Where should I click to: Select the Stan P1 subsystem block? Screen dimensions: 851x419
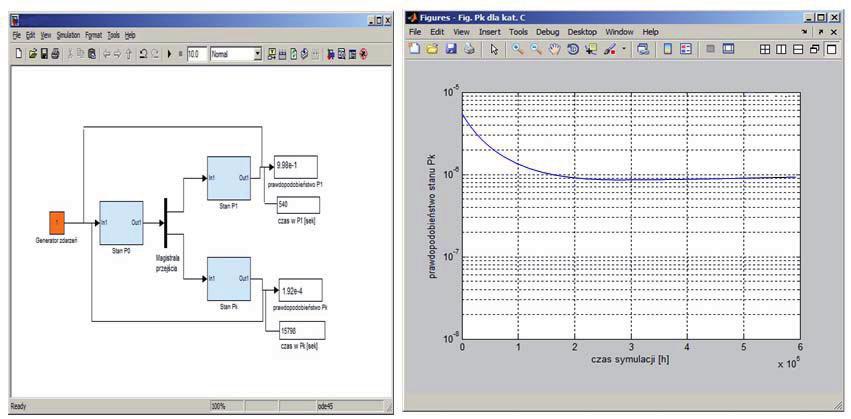[x=228, y=178]
